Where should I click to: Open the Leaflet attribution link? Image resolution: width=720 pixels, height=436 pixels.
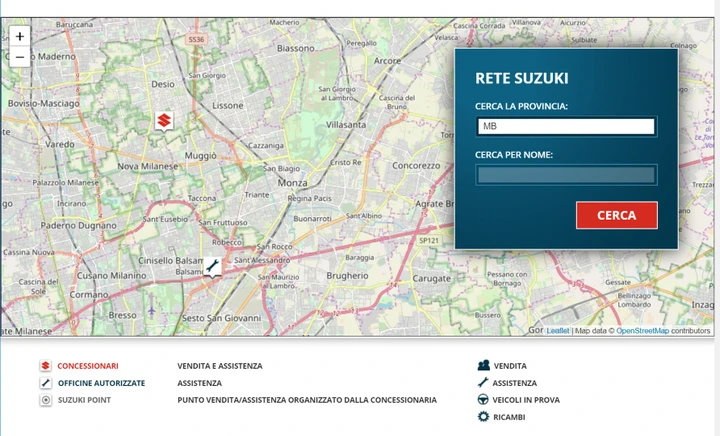click(557, 331)
